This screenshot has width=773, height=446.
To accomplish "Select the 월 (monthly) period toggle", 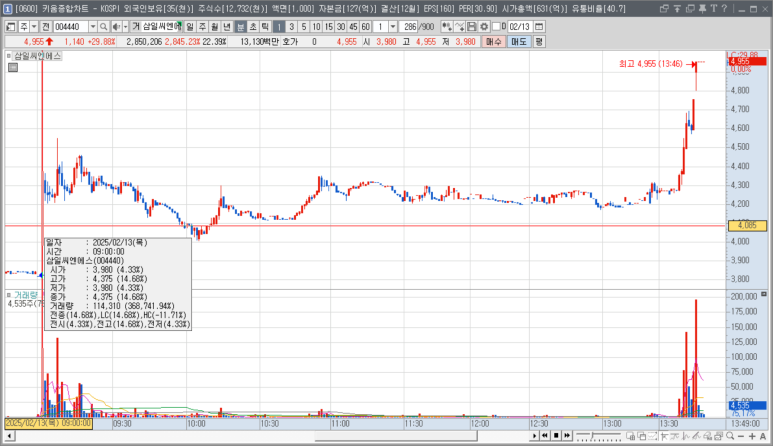I will pos(214,27).
